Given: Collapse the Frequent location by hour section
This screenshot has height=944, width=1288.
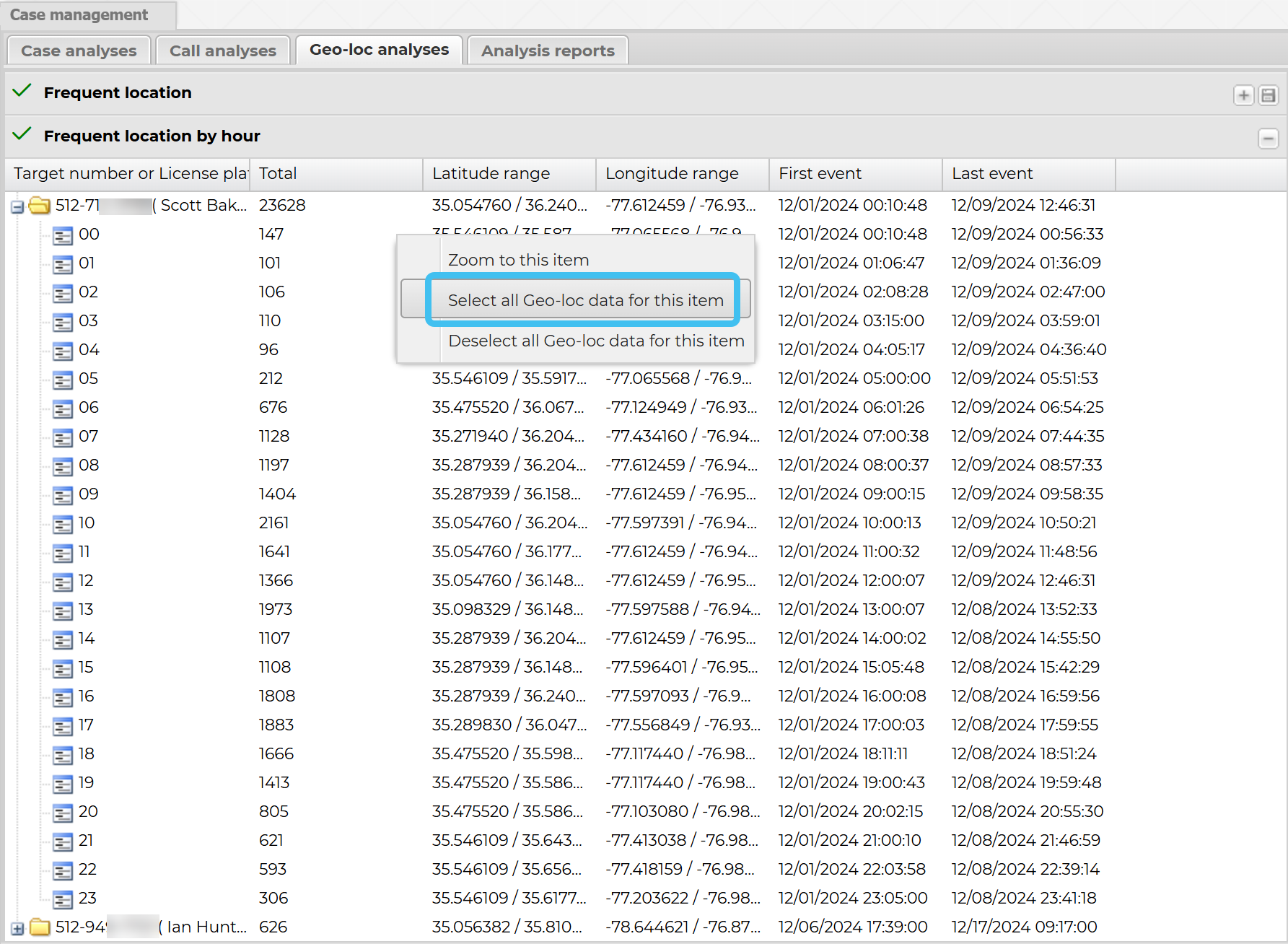Looking at the screenshot, I should point(1268,138).
